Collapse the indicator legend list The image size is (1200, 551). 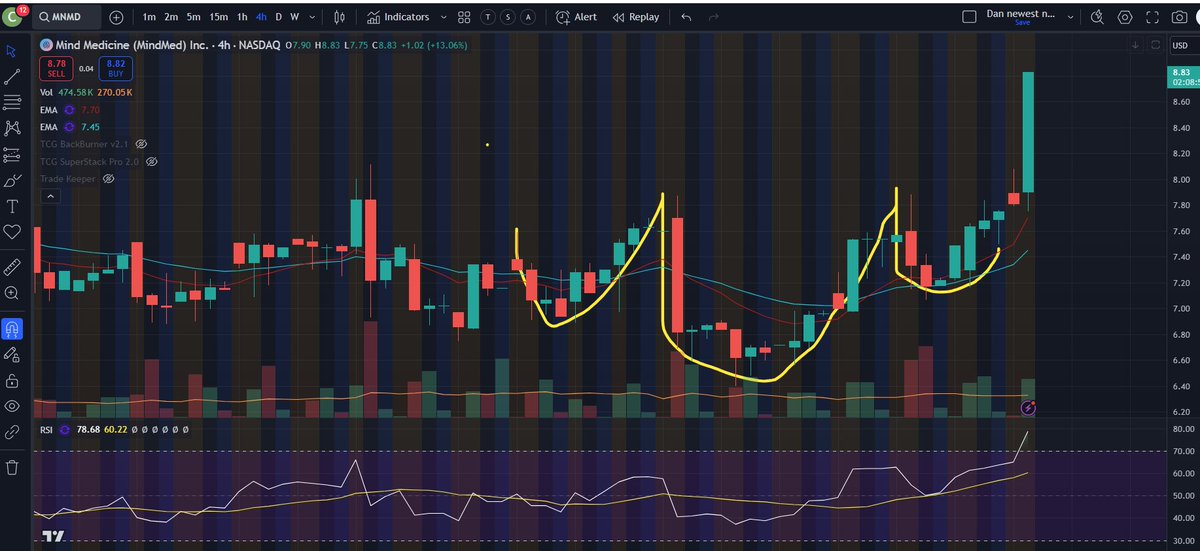pyautogui.click(x=49, y=197)
